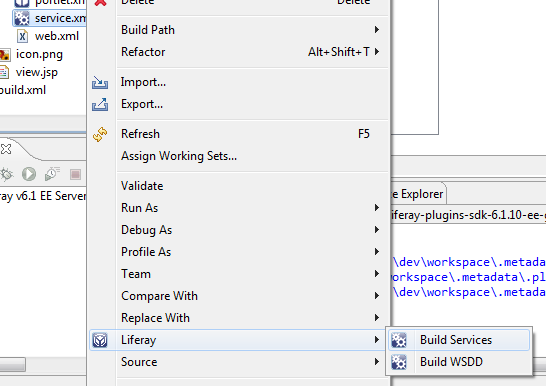Image resolution: width=546 pixels, height=386 pixels.
Task: Expand the Source submenu arrow
Action: click(376, 362)
